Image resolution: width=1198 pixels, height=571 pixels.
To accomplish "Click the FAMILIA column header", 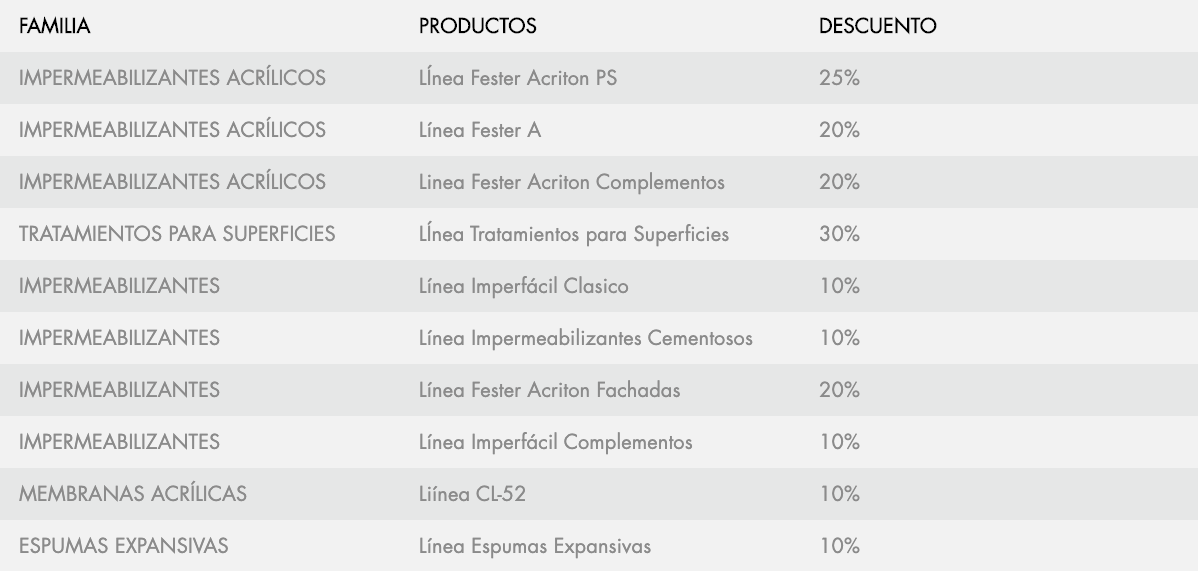I will coord(55,27).
